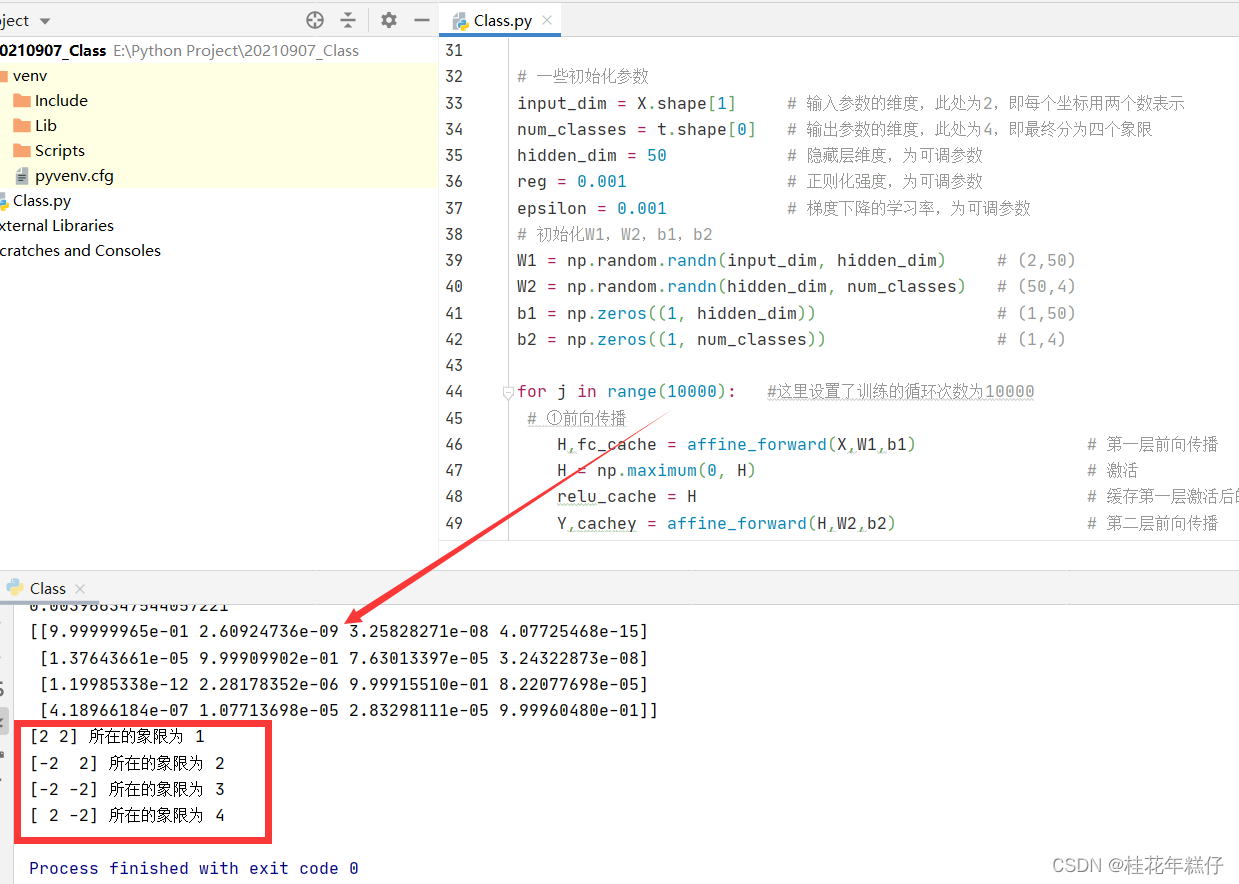Click the b2 = np.zeros line
The image size is (1239, 884).
click(672, 339)
